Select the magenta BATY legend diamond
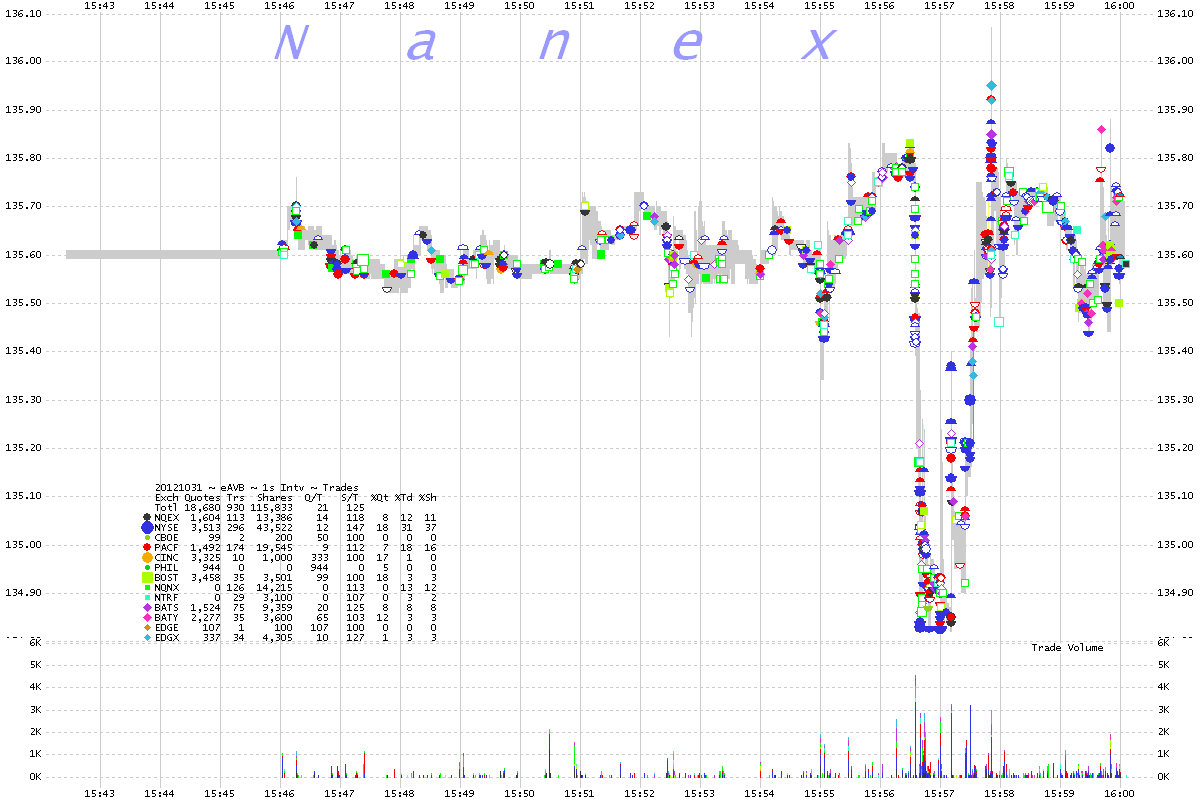This screenshot has height=800, width=1200. tap(147, 617)
